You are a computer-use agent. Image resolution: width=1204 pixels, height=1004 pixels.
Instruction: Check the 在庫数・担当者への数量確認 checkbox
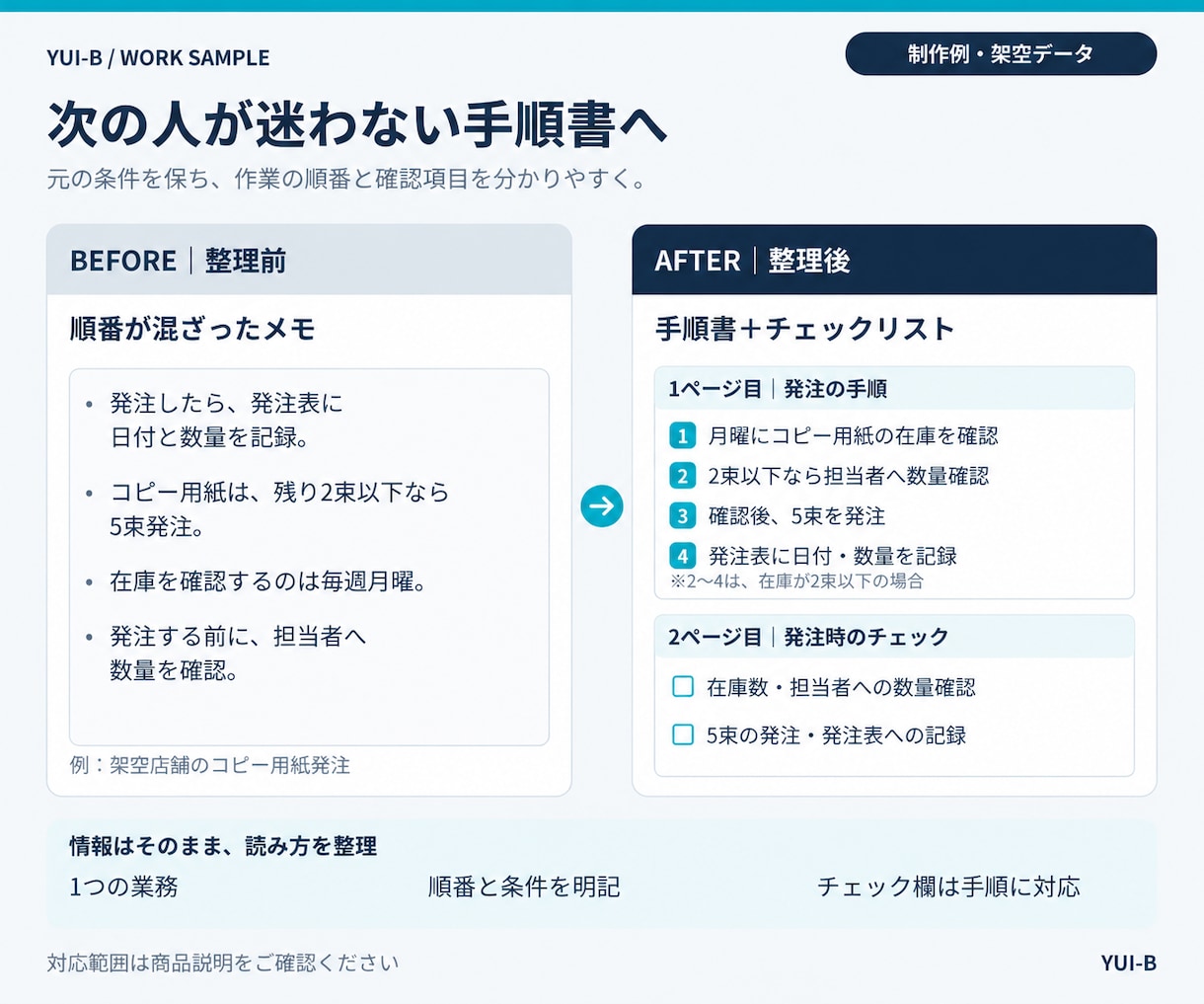pyautogui.click(x=683, y=686)
